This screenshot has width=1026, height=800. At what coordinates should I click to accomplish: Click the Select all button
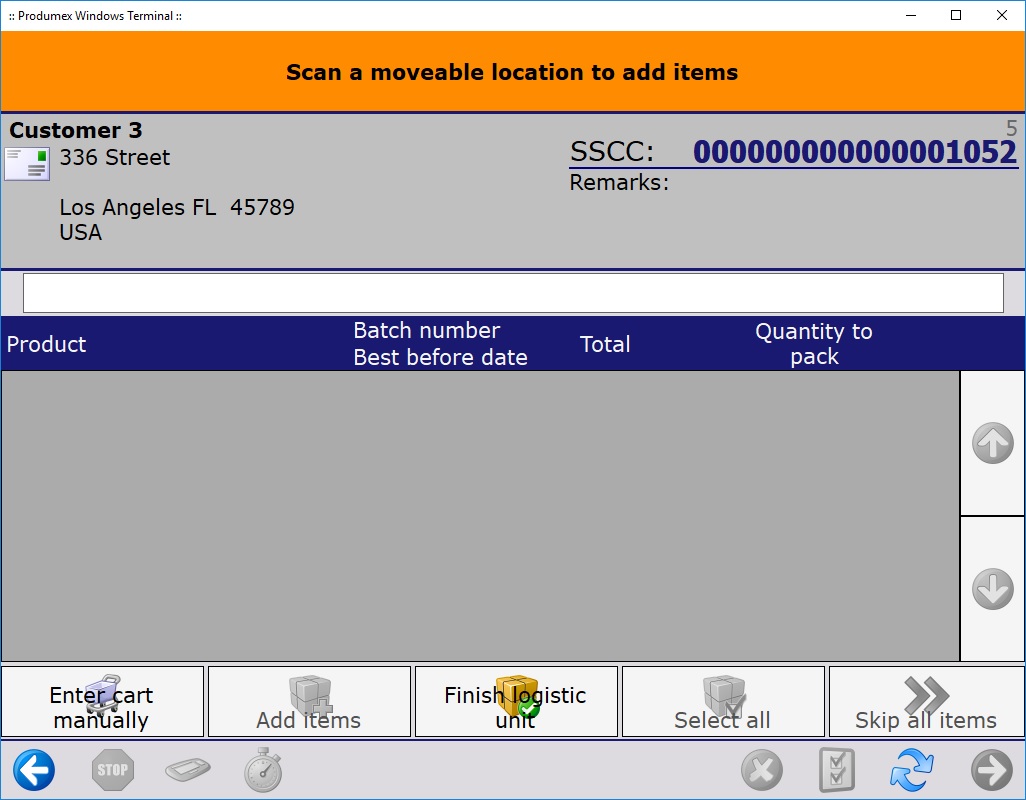tap(723, 701)
